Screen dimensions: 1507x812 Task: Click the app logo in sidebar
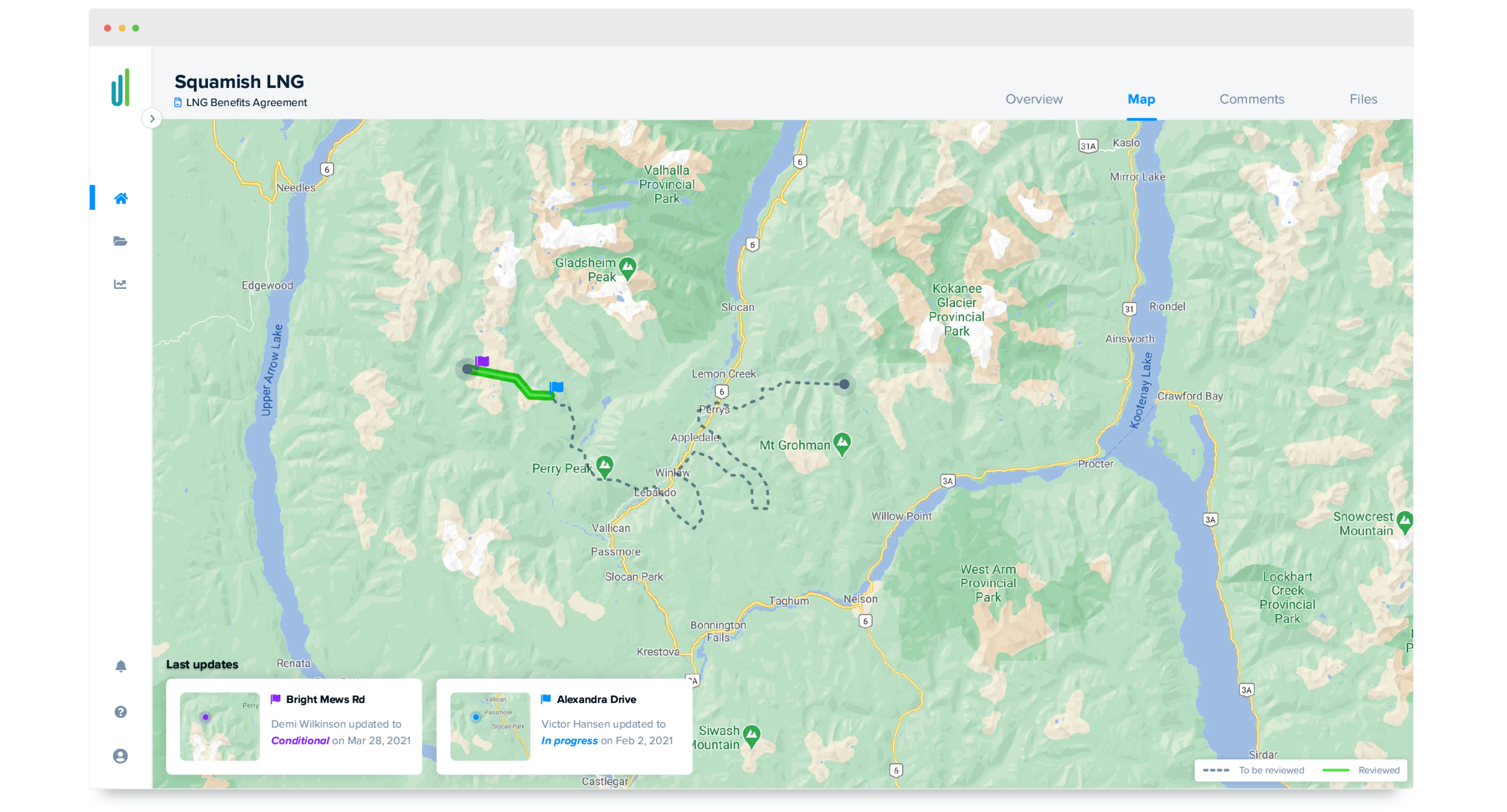point(121,87)
